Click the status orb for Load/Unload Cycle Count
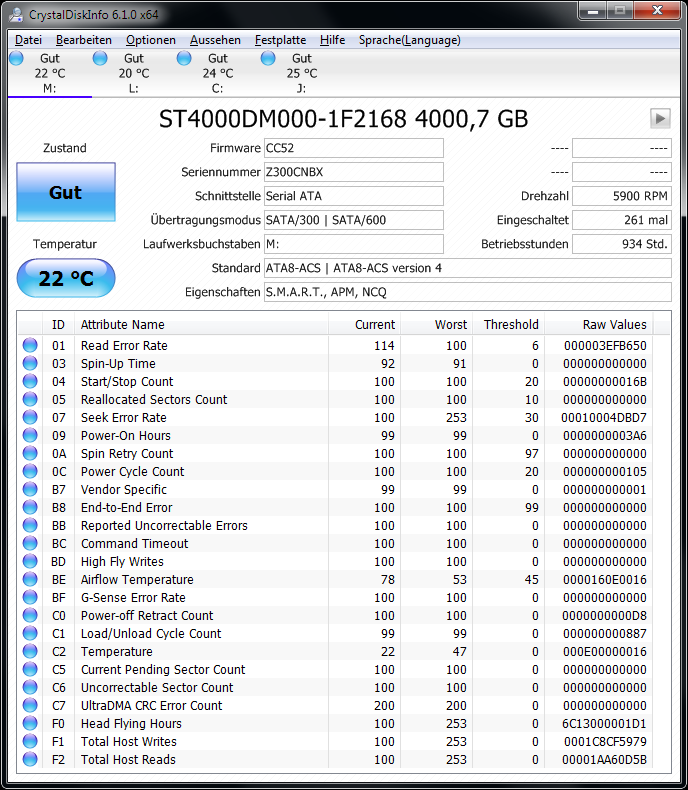Screen dimensions: 688x790 tap(30, 633)
